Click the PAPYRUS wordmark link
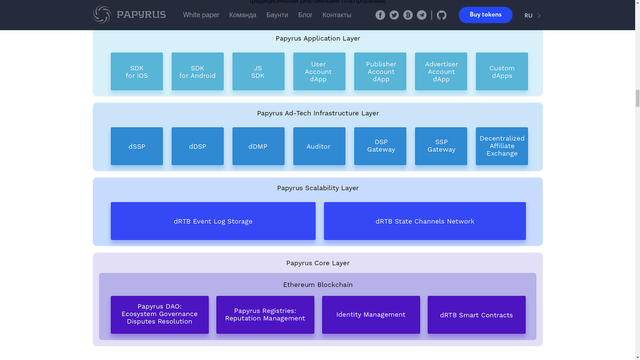This screenshot has width=640, height=360. coord(141,15)
